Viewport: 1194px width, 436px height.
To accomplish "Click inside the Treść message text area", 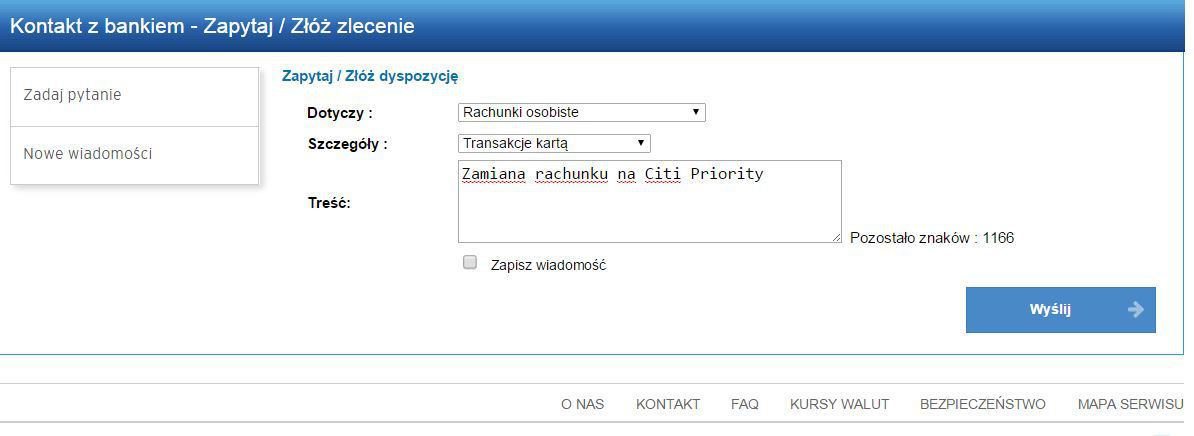I will click(x=650, y=202).
